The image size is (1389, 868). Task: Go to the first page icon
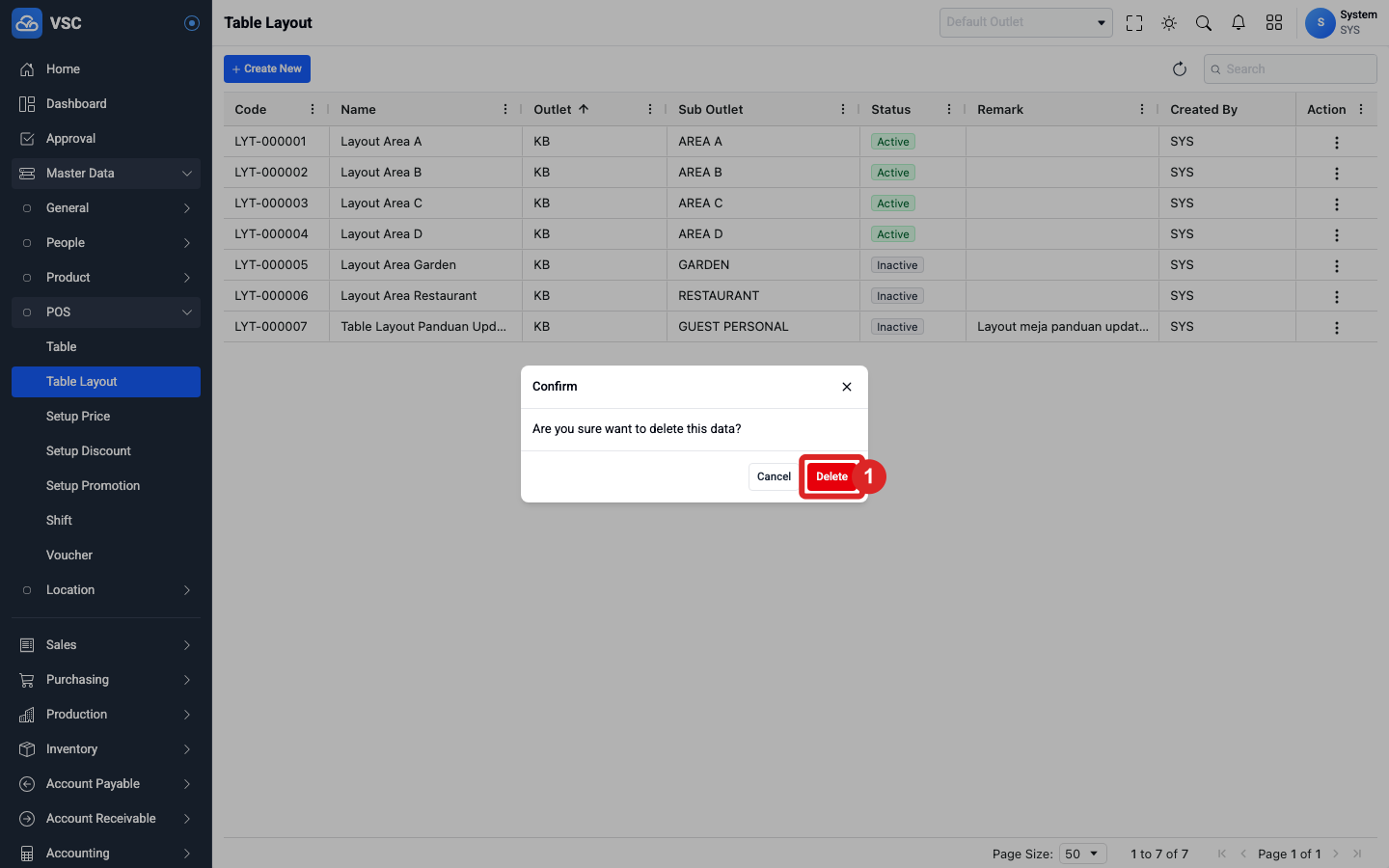point(1222,854)
